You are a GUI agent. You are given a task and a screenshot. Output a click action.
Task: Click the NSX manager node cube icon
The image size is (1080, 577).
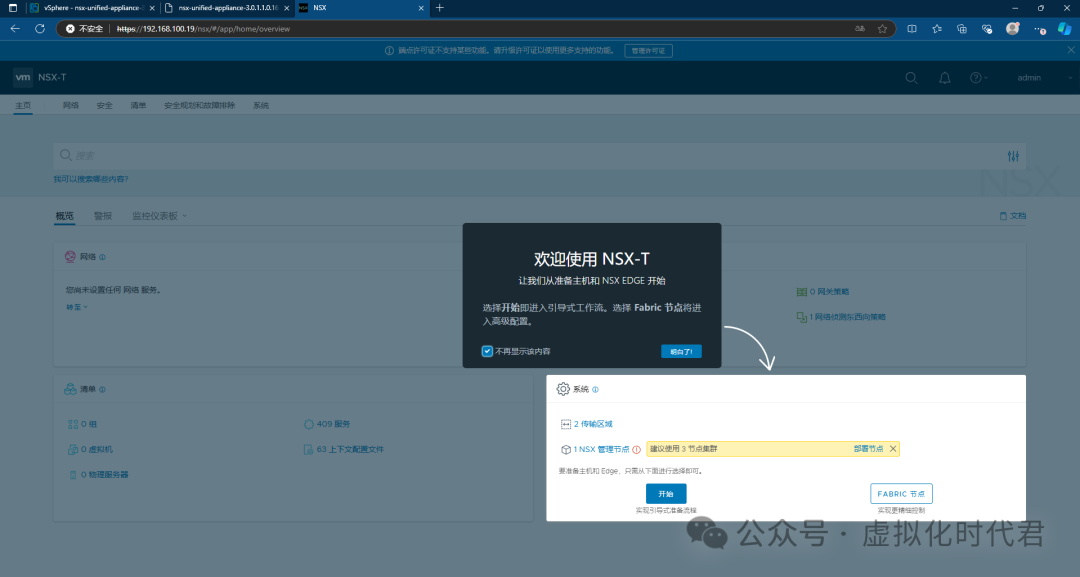565,450
